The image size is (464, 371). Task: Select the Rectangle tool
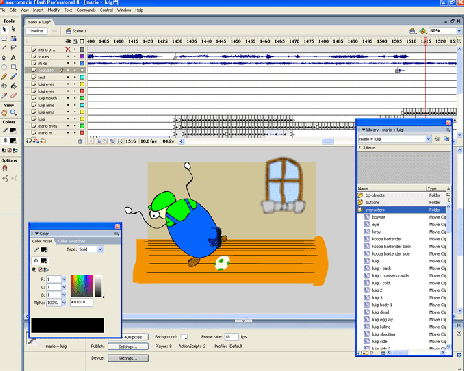coord(13,67)
